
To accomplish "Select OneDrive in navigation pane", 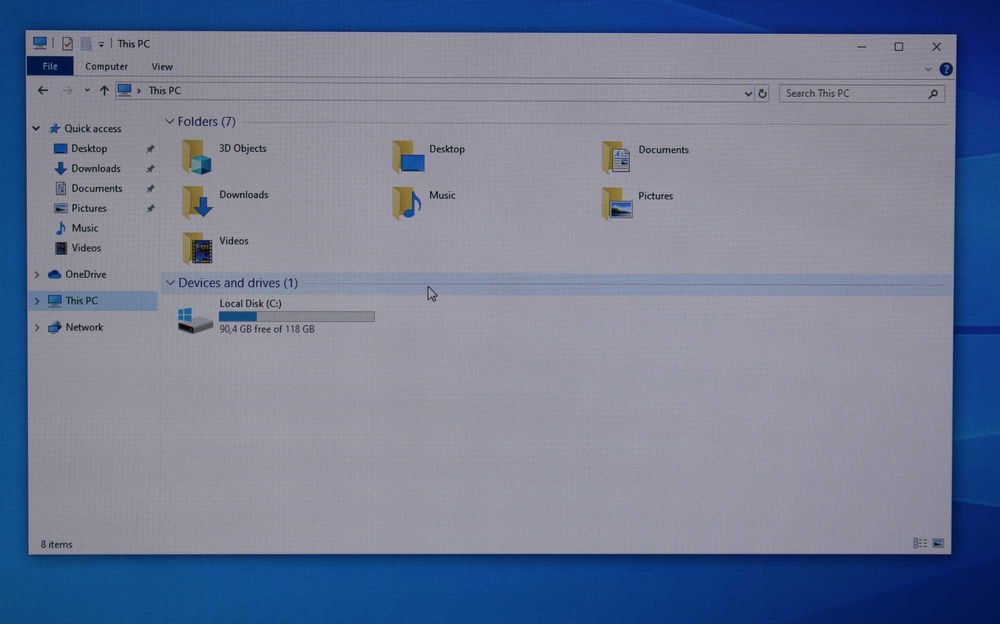I will coord(85,274).
